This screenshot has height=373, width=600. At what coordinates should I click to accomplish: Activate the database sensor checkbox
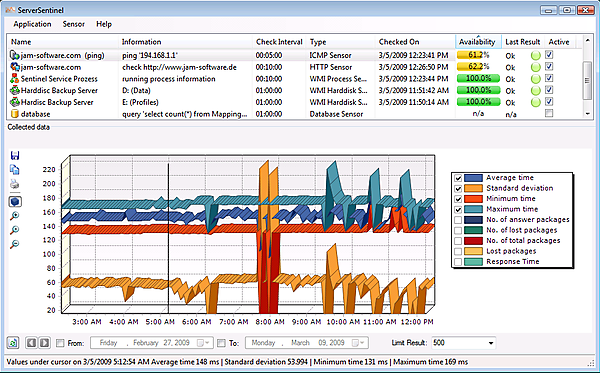click(549, 113)
